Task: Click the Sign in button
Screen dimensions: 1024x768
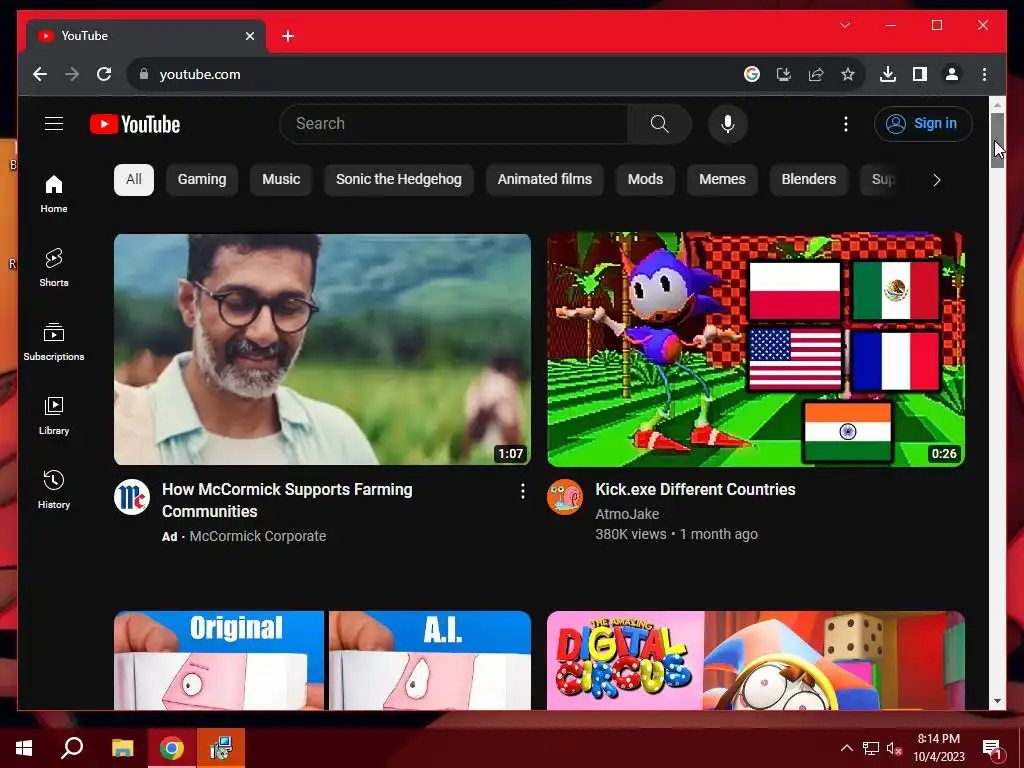Action: 923,124
